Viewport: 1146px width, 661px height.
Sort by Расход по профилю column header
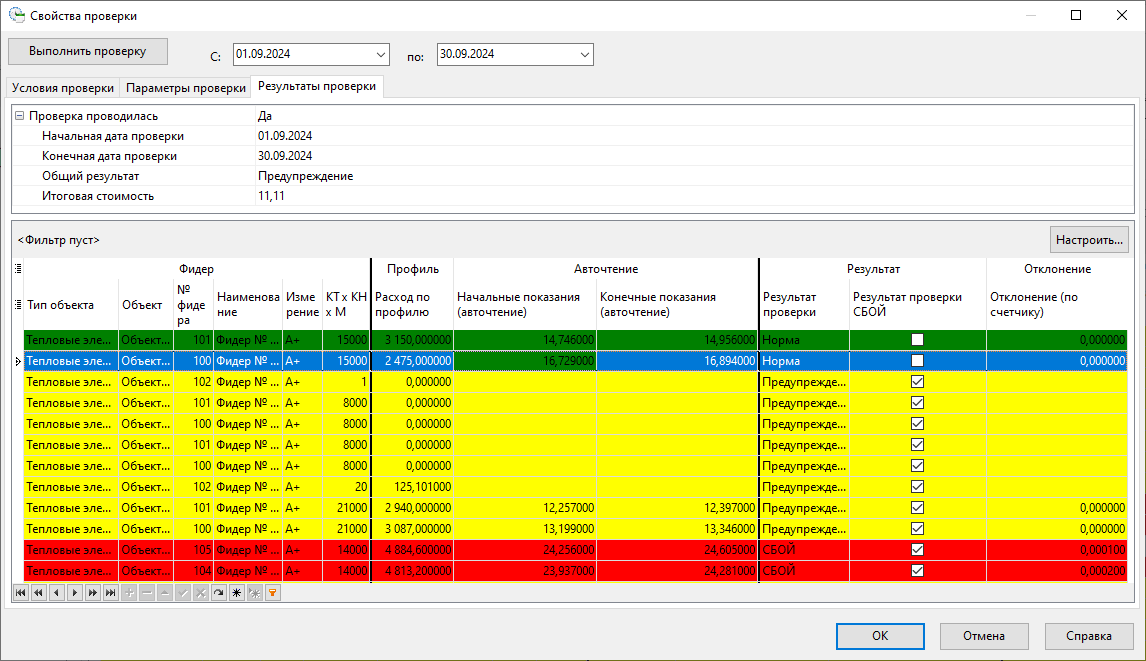[411, 304]
